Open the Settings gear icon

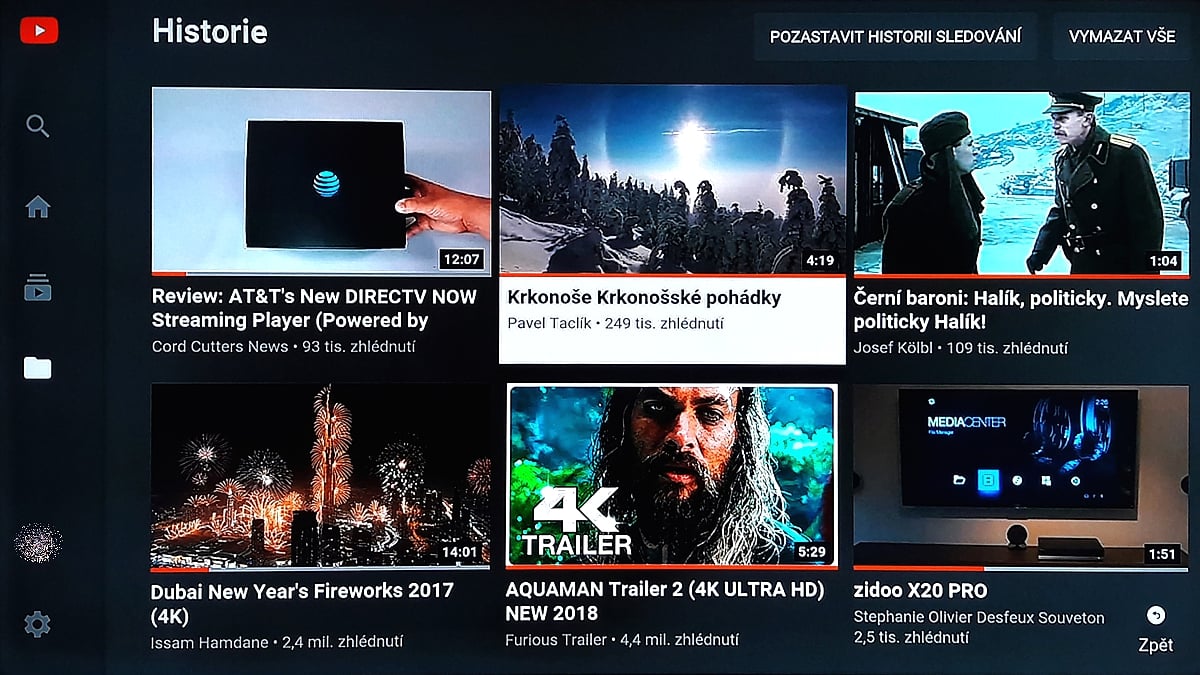pos(37,622)
